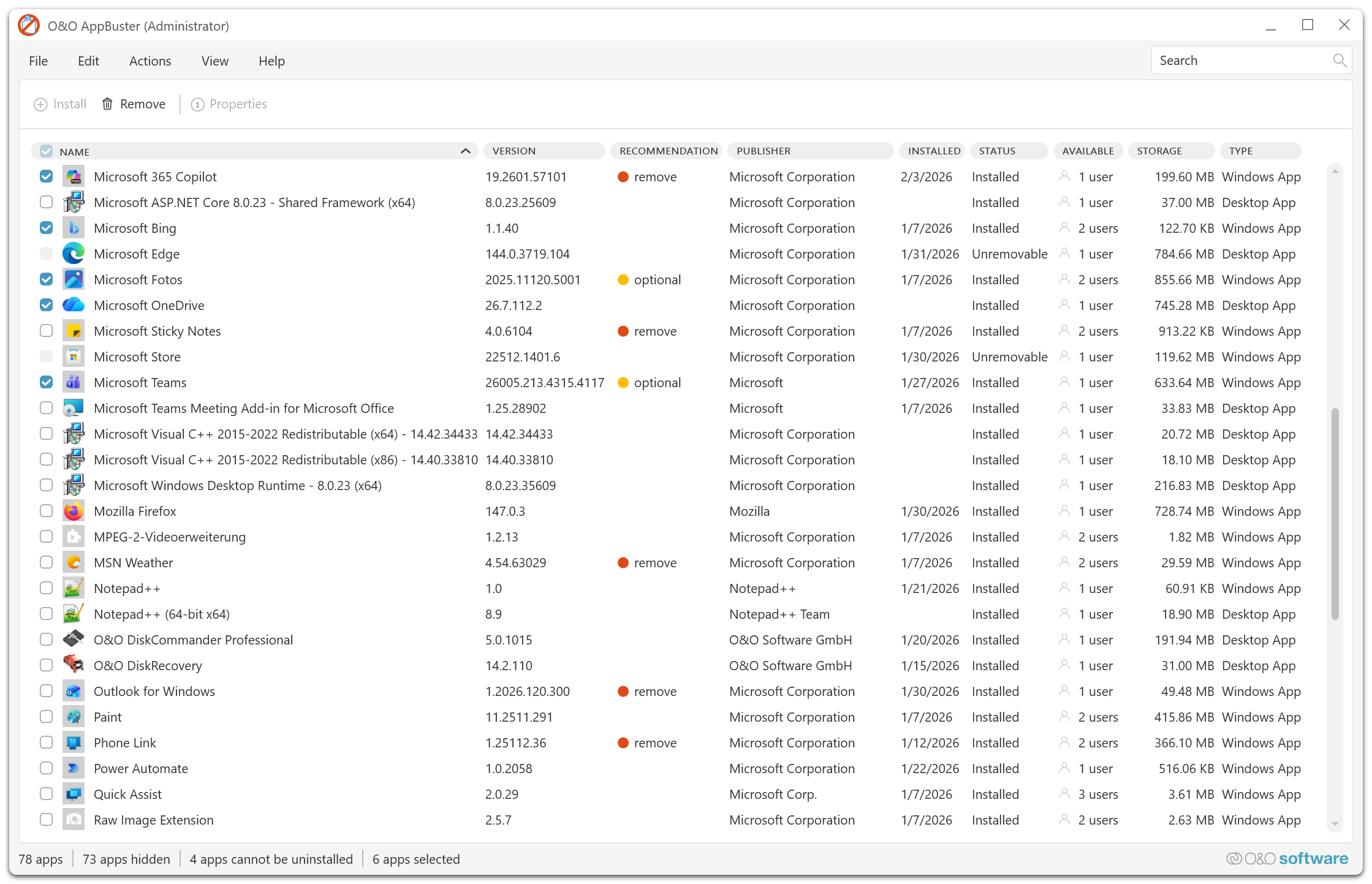
Task: Click the Remove trash can icon
Action: click(x=107, y=104)
